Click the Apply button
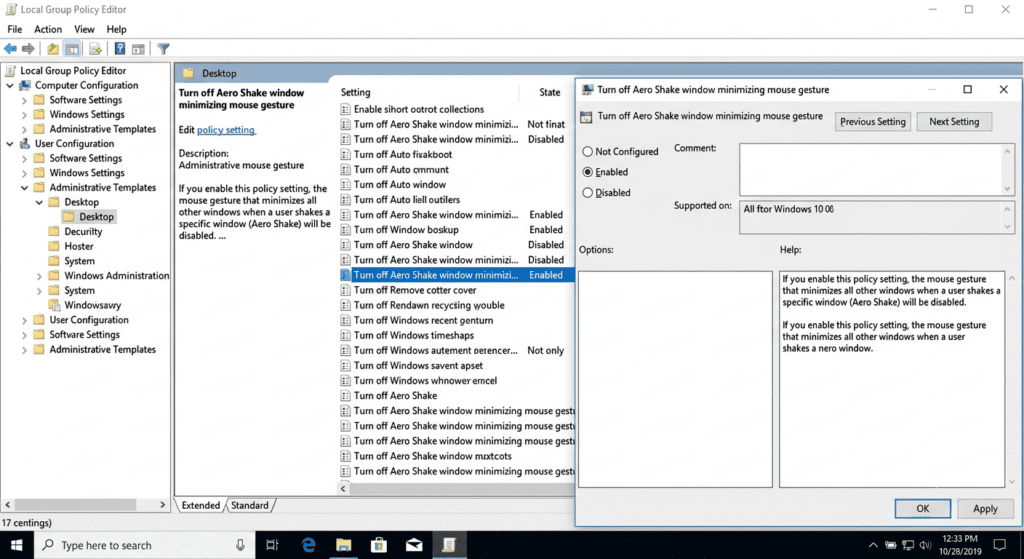The height and width of the screenshot is (559, 1024). (985, 509)
